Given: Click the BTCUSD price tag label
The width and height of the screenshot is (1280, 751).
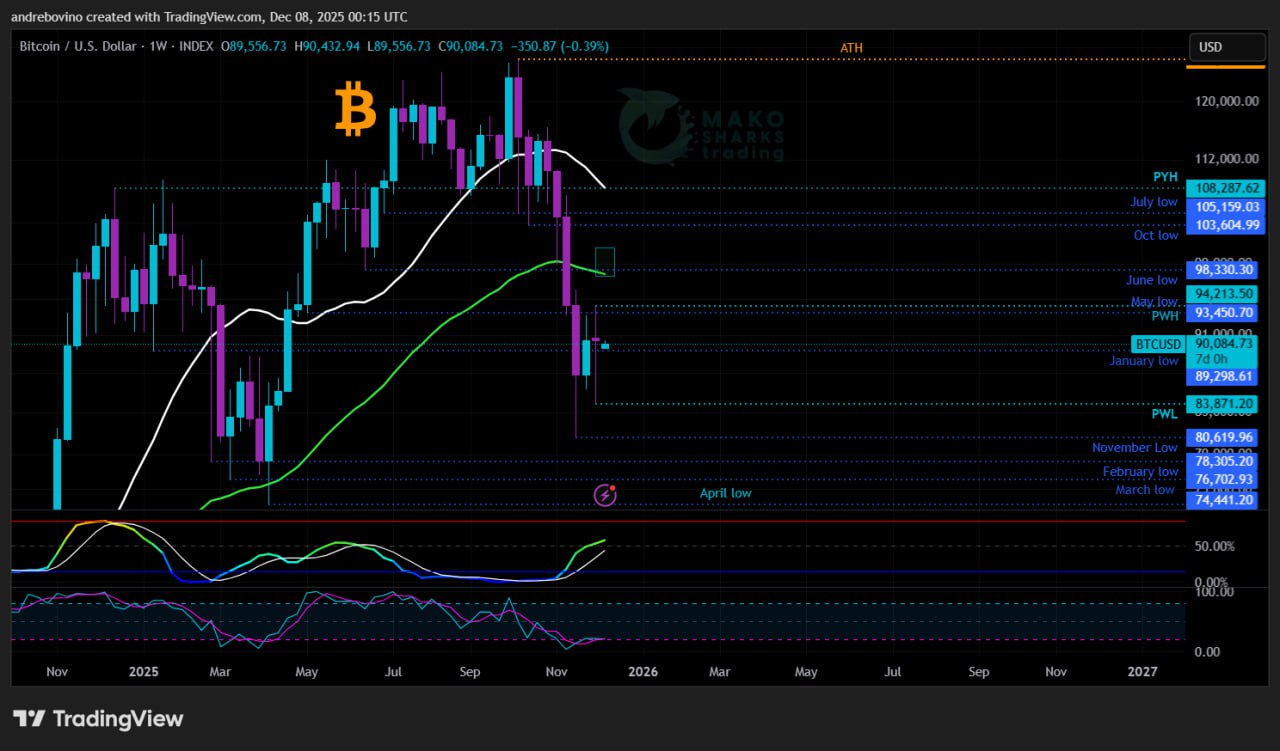Looking at the screenshot, I should tap(1157, 344).
